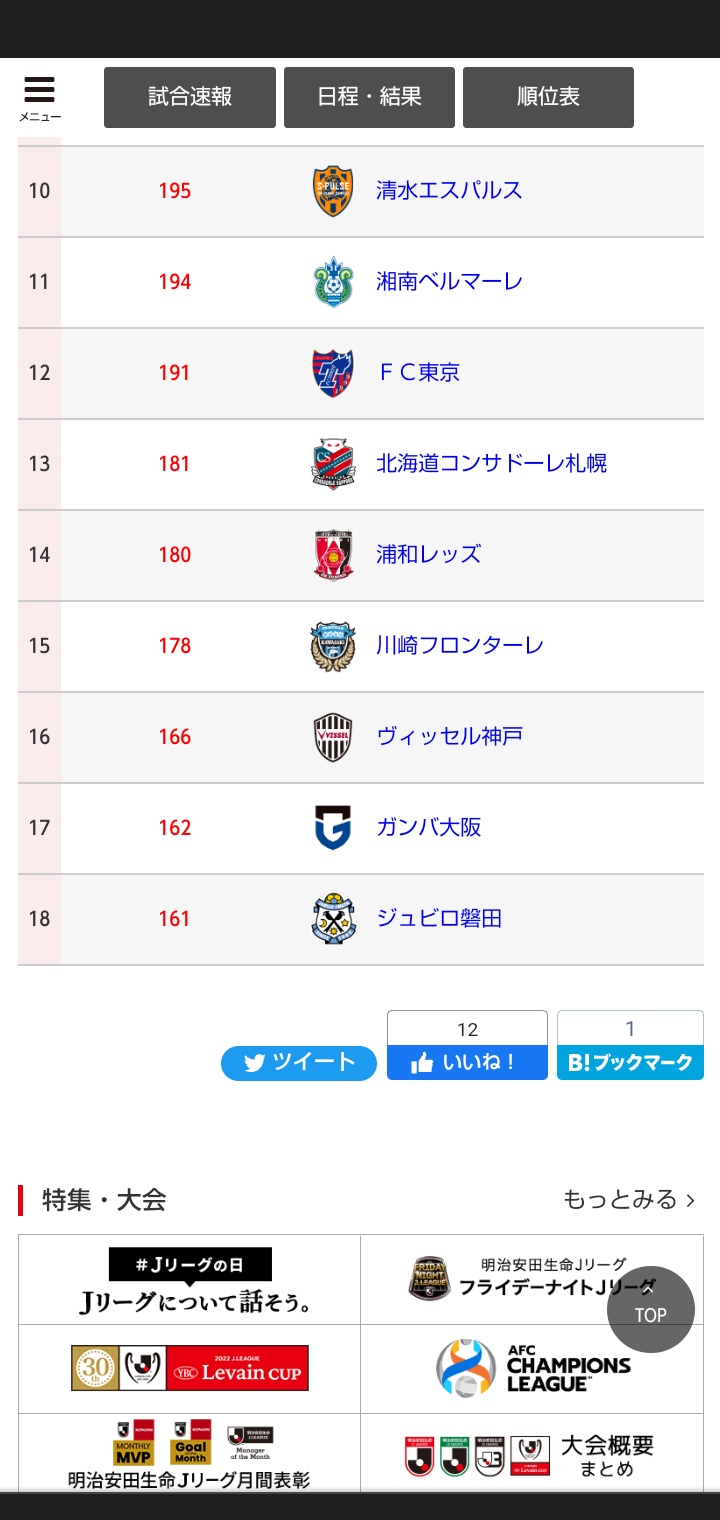The width and height of the screenshot is (720, 1520).
Task: Share via the ツイート button
Action: (299, 1063)
